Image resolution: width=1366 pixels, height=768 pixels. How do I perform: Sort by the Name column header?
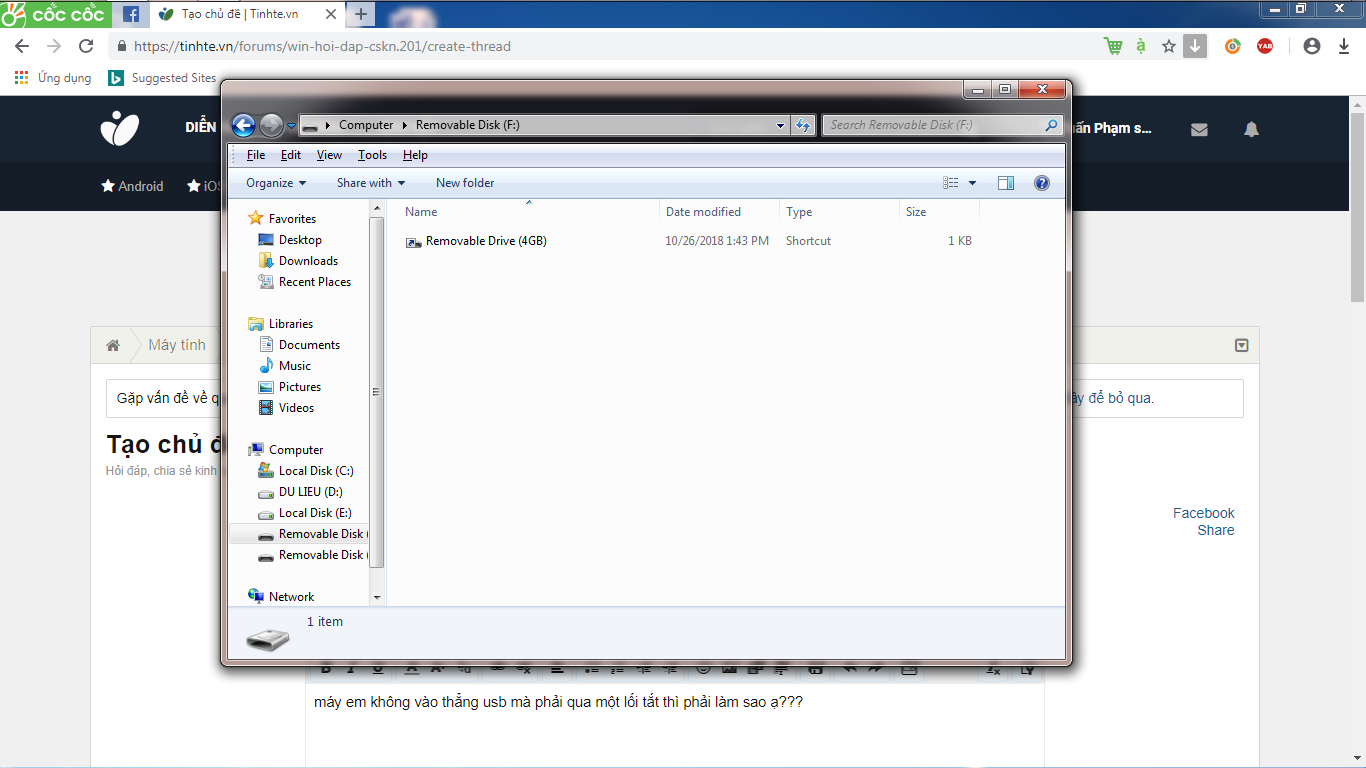click(x=530, y=212)
